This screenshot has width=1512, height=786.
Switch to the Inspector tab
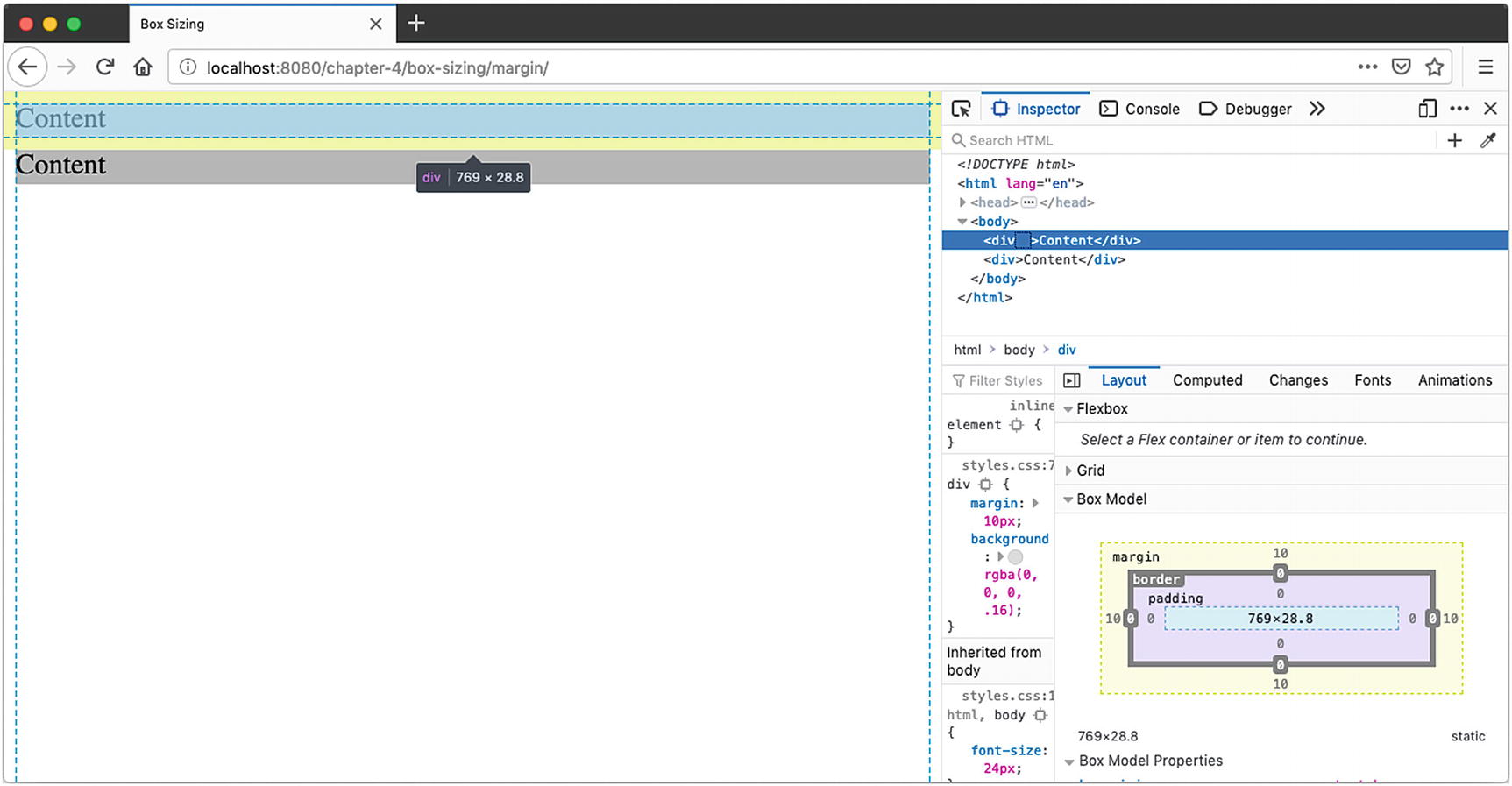(x=1036, y=109)
